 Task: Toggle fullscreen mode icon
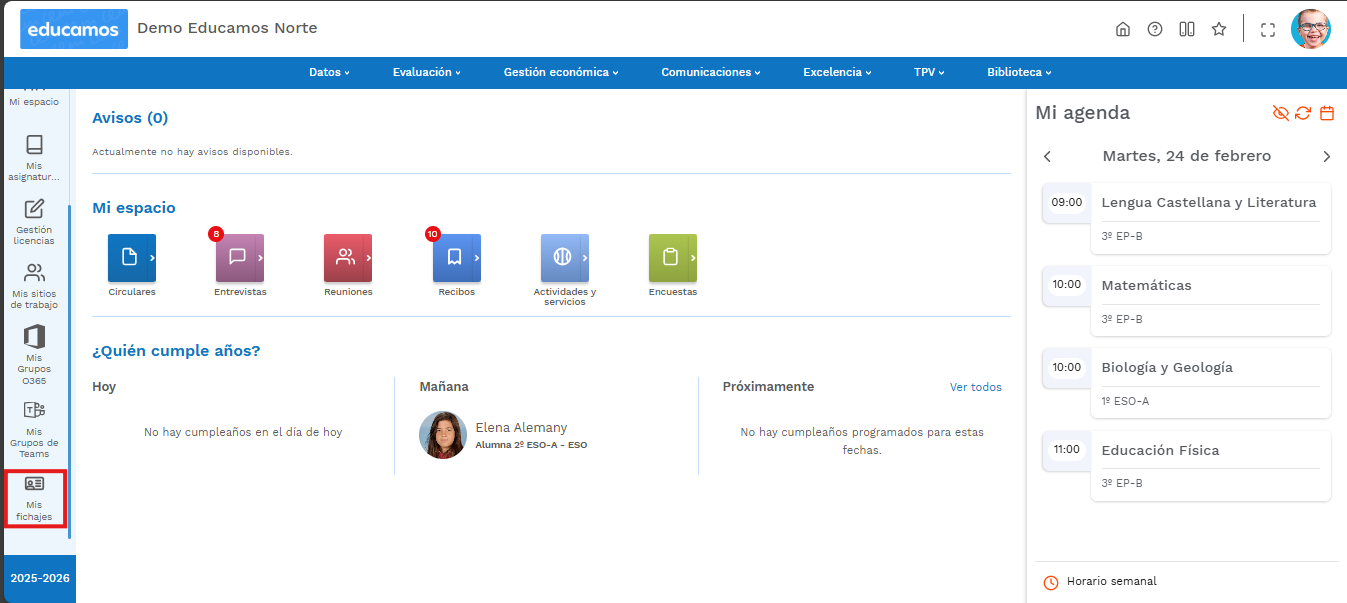click(1268, 30)
